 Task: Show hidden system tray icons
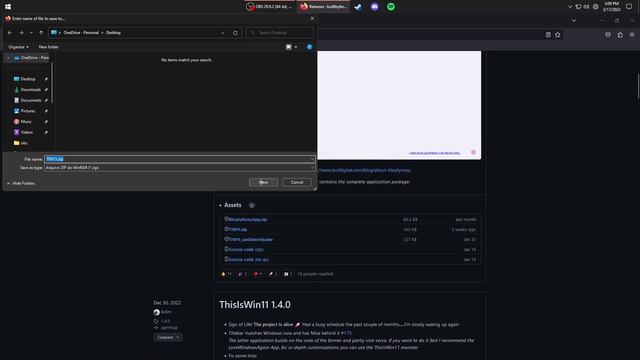(570, 7)
